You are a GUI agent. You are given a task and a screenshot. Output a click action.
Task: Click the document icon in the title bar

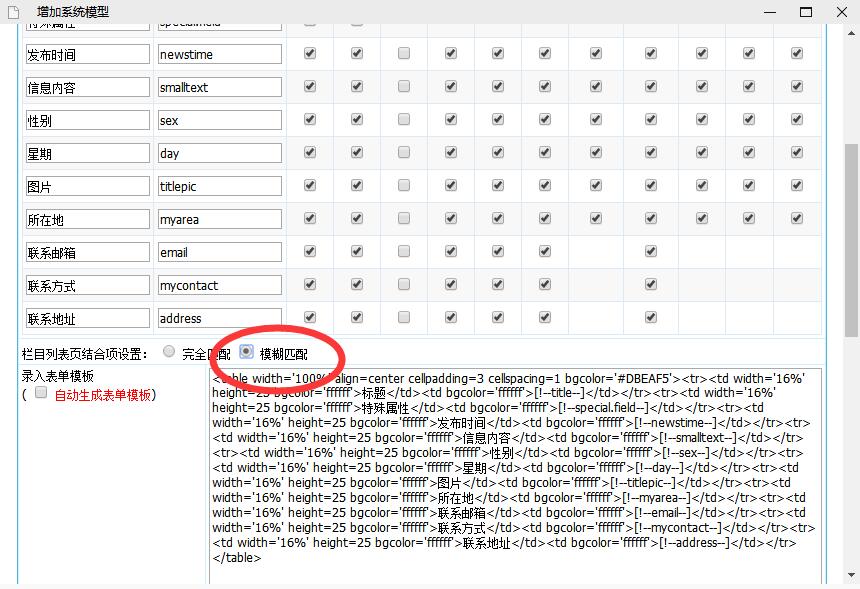coord(13,12)
